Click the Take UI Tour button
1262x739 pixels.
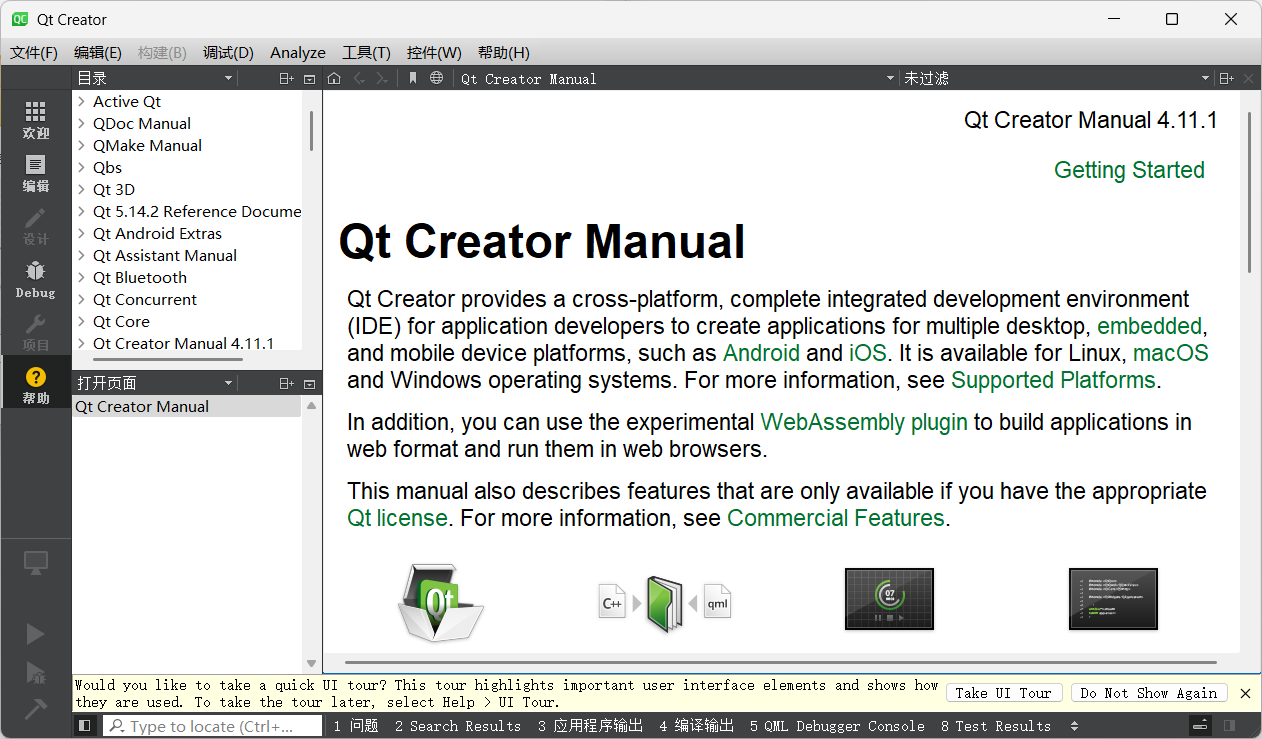point(1003,693)
